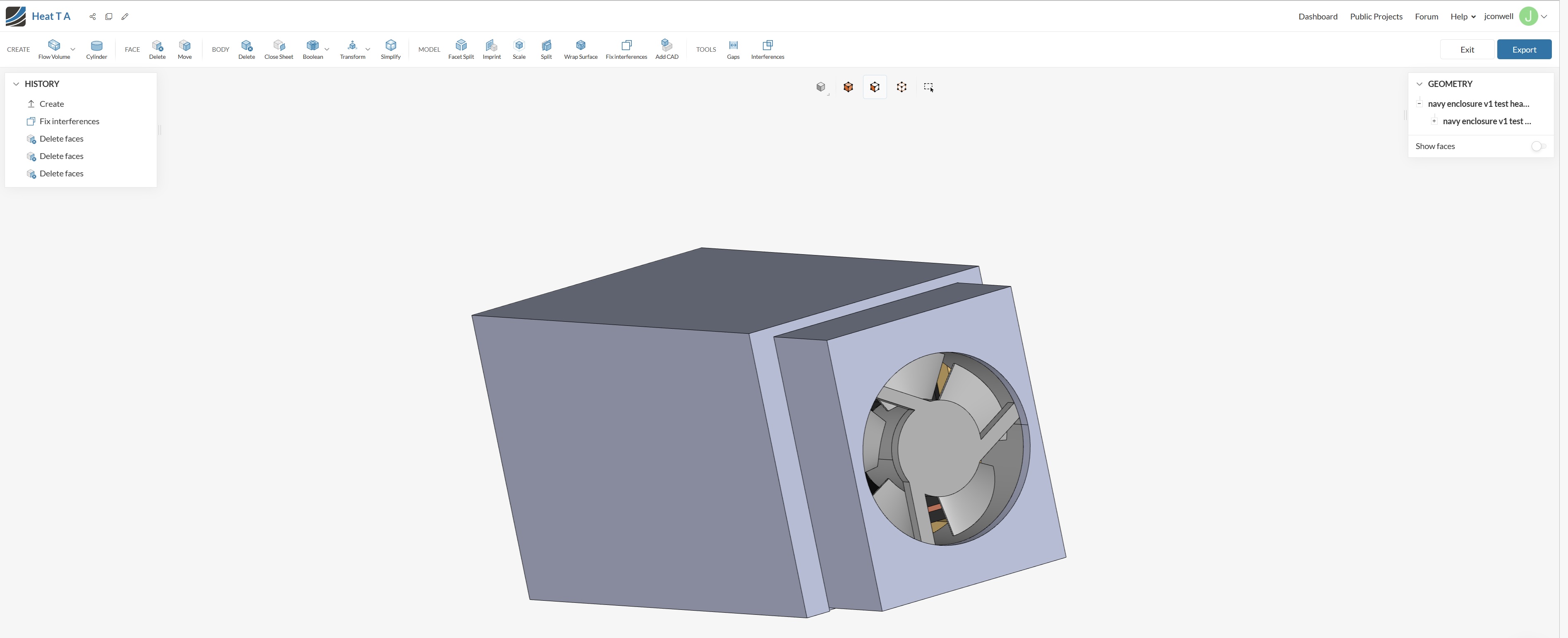Select the top navy enclosure geometry item

(x=1478, y=104)
